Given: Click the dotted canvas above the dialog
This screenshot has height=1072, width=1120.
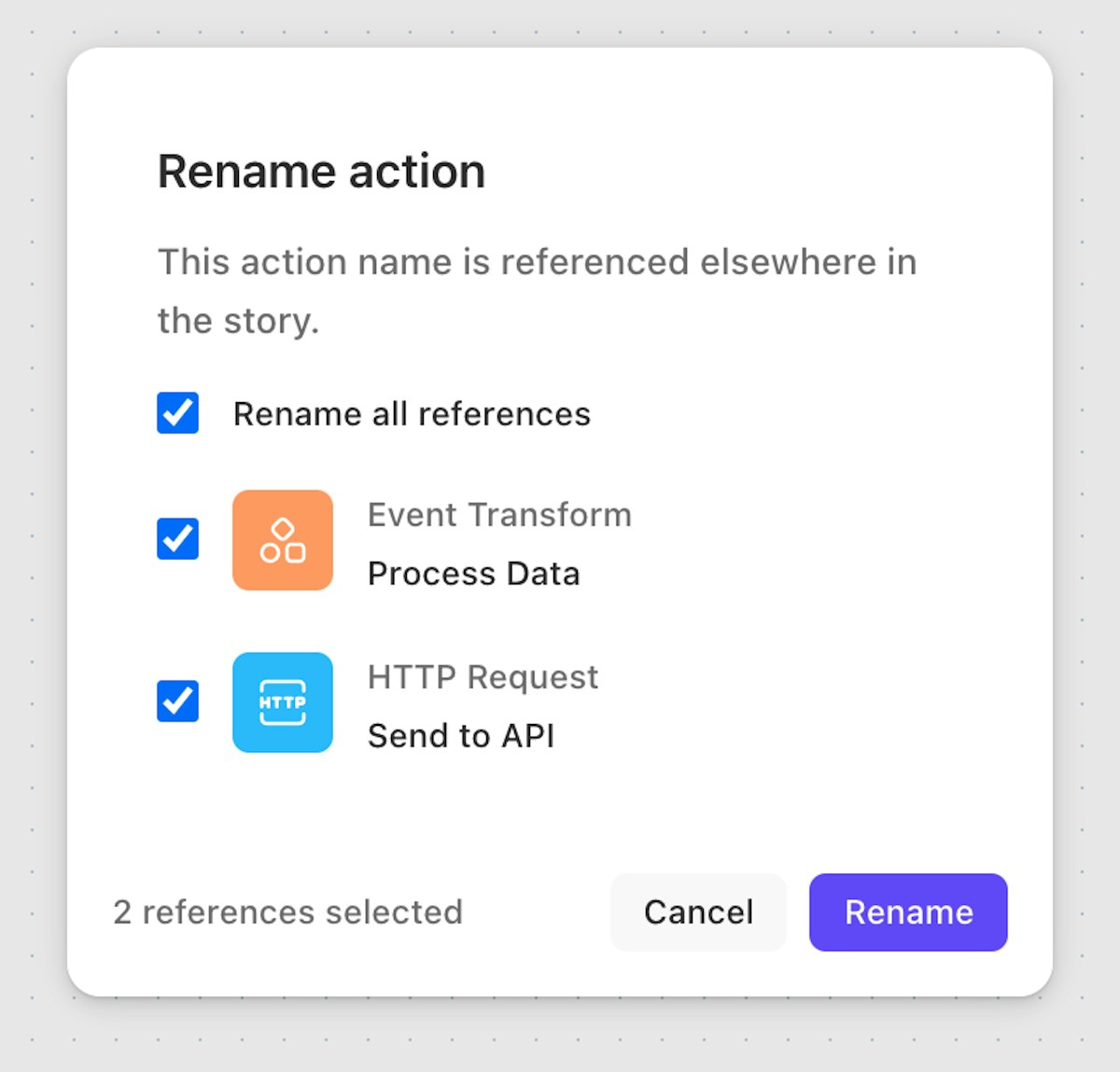Looking at the screenshot, I should tap(560, 23).
